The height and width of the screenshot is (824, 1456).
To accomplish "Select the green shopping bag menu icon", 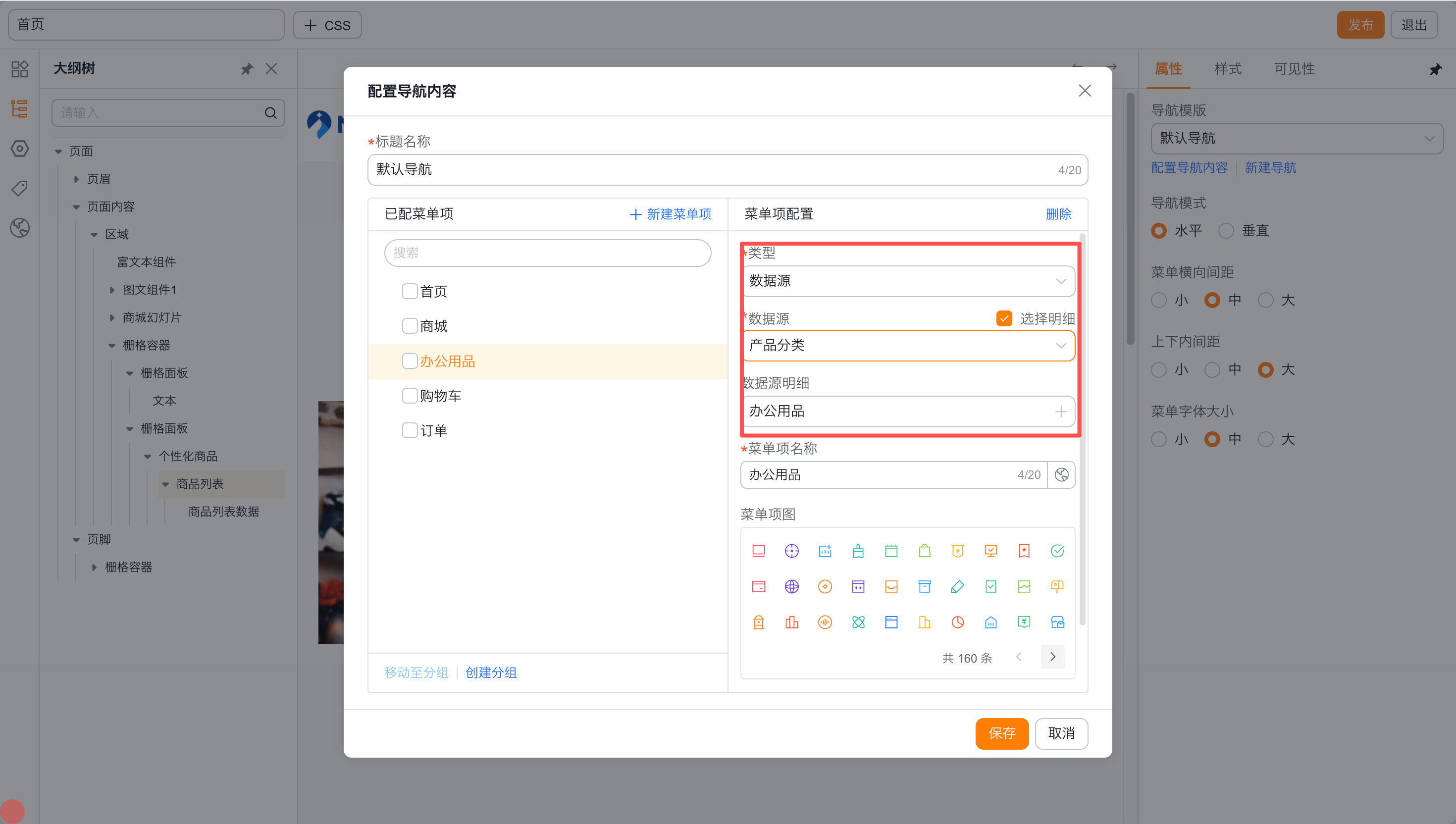I will coord(924,551).
